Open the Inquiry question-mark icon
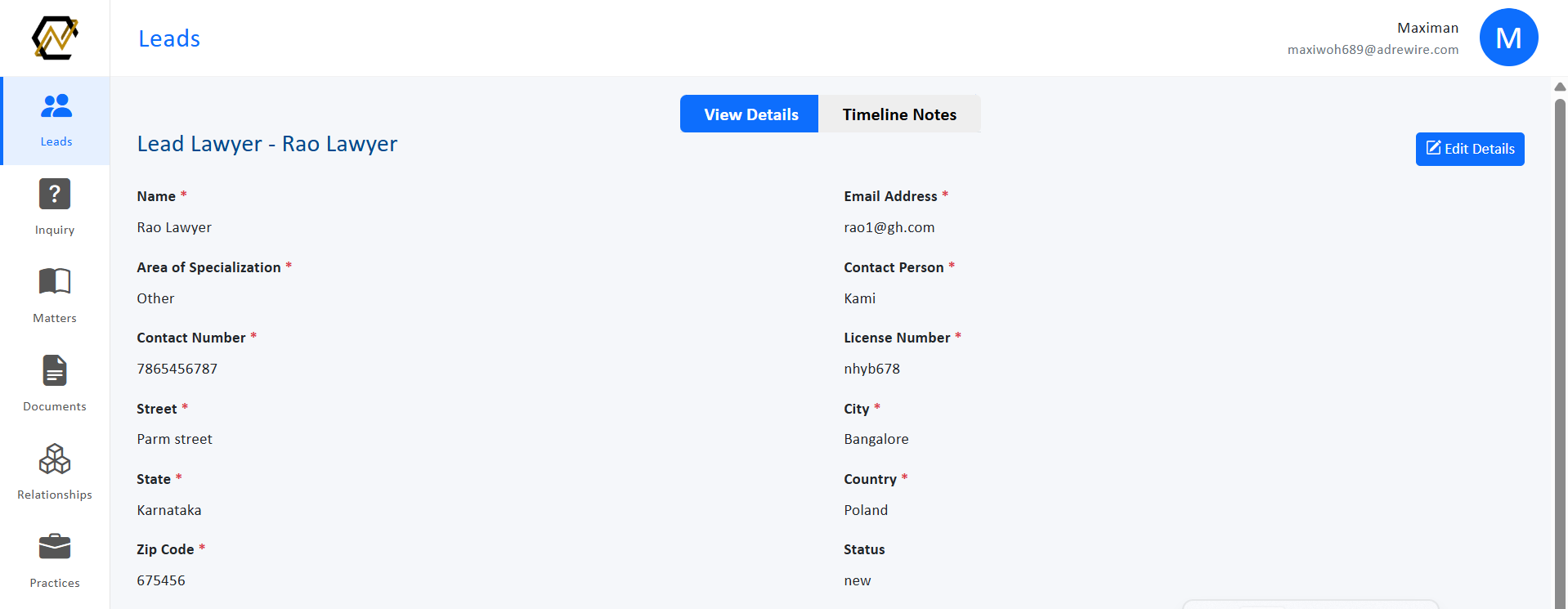 point(55,194)
